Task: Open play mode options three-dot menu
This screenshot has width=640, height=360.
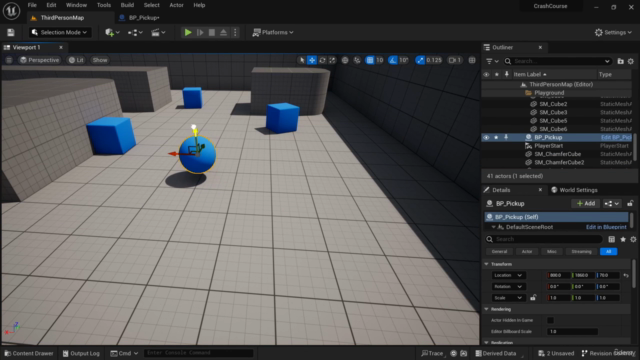Action: 235,32
